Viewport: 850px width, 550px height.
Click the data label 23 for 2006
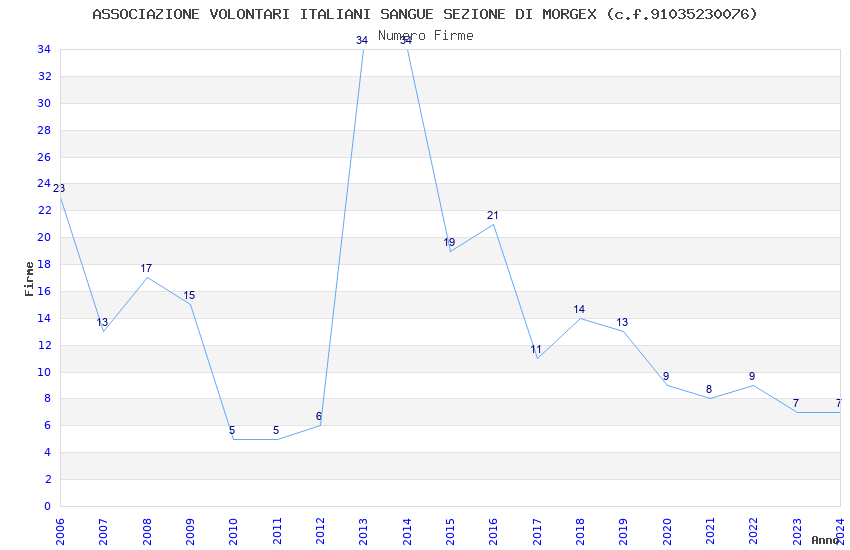click(x=59, y=188)
